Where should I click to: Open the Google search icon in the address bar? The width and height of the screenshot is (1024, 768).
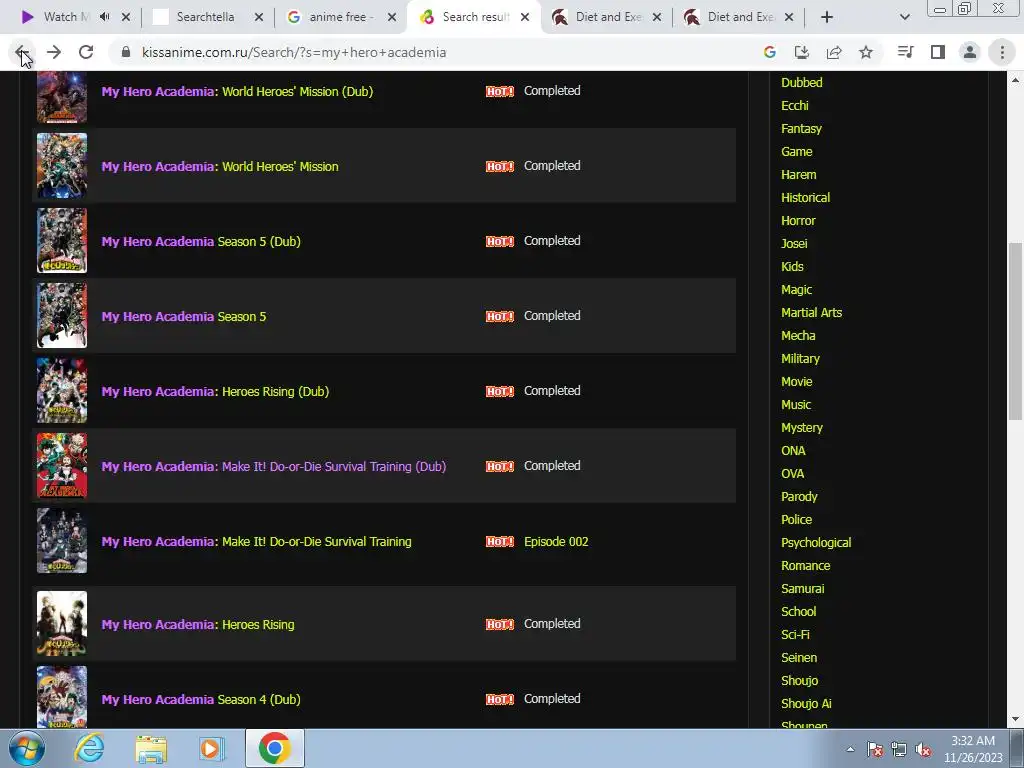click(x=770, y=52)
